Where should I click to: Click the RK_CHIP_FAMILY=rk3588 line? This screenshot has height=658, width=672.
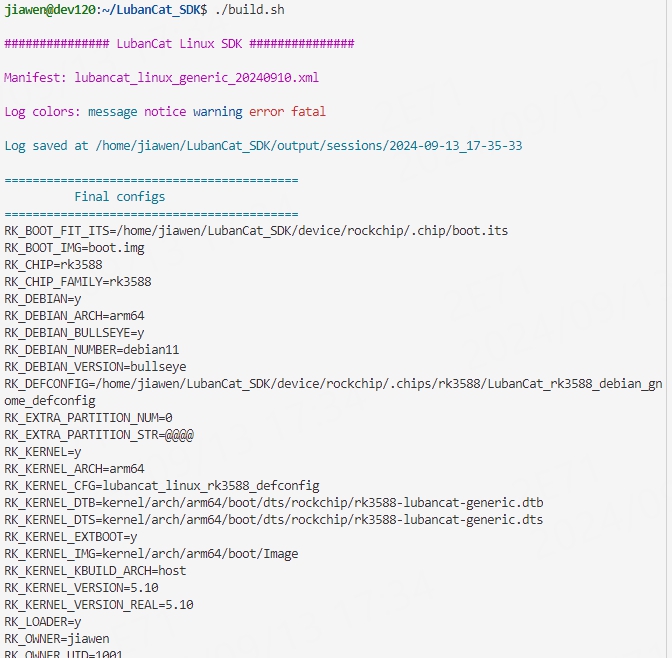coord(78,282)
